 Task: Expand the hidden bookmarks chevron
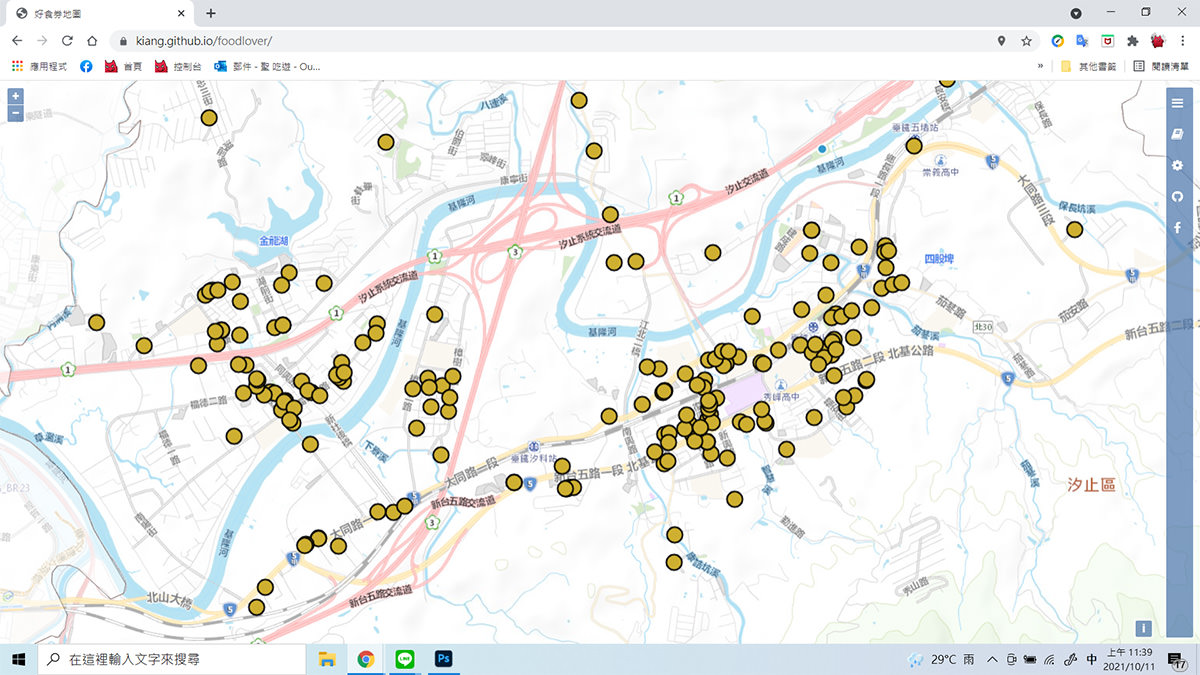coord(1041,66)
